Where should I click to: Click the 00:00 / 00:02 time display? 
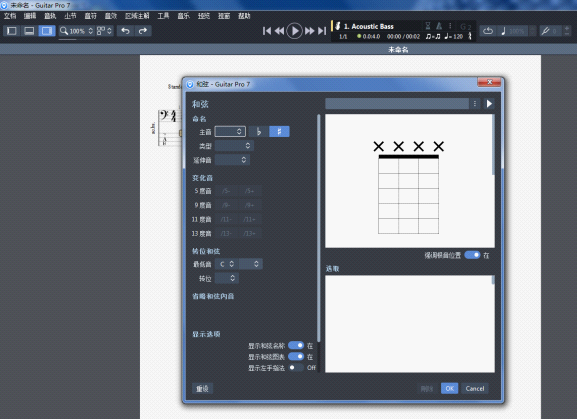click(403, 36)
